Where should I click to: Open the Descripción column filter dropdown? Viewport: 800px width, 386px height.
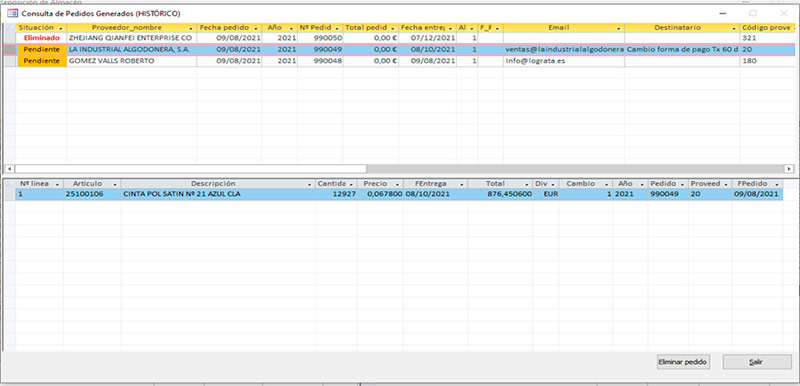(x=310, y=184)
